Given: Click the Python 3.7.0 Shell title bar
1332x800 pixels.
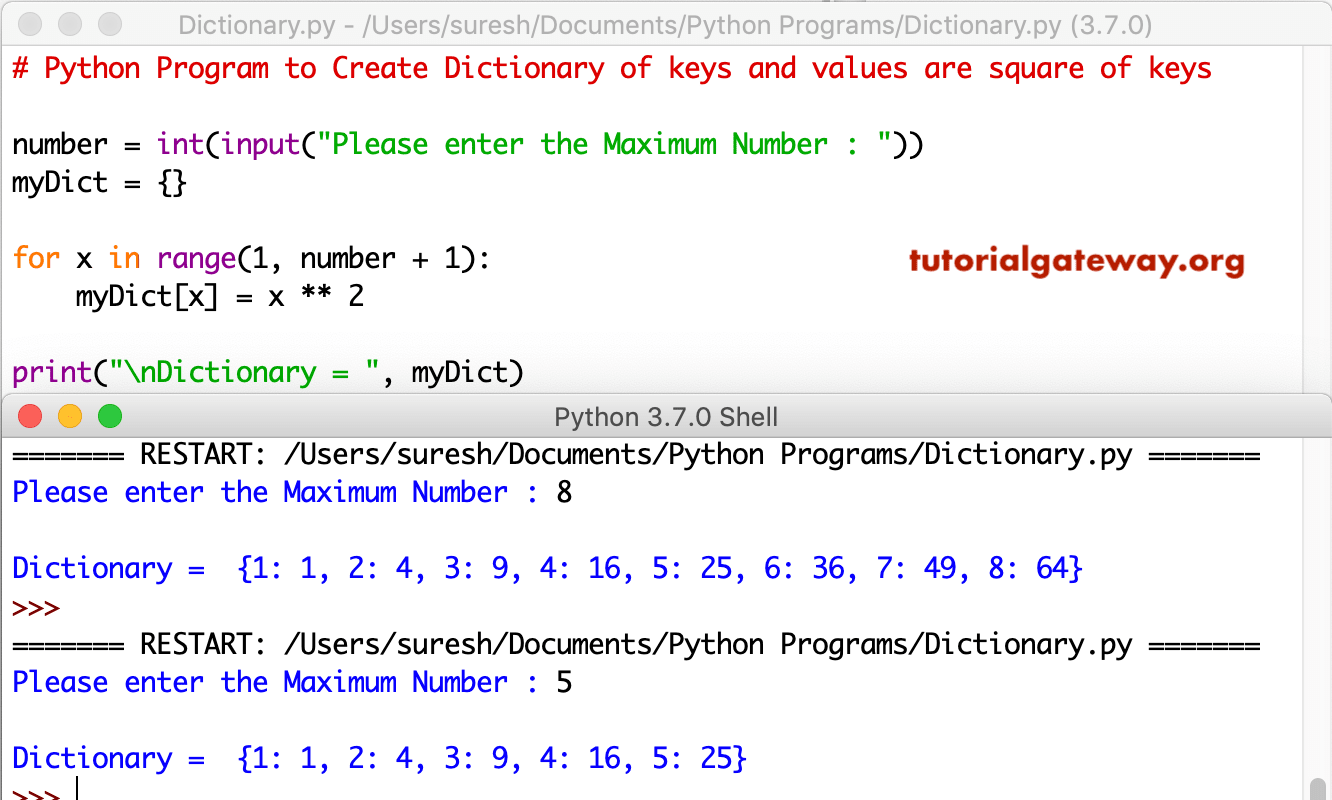Looking at the screenshot, I should pos(666,416).
